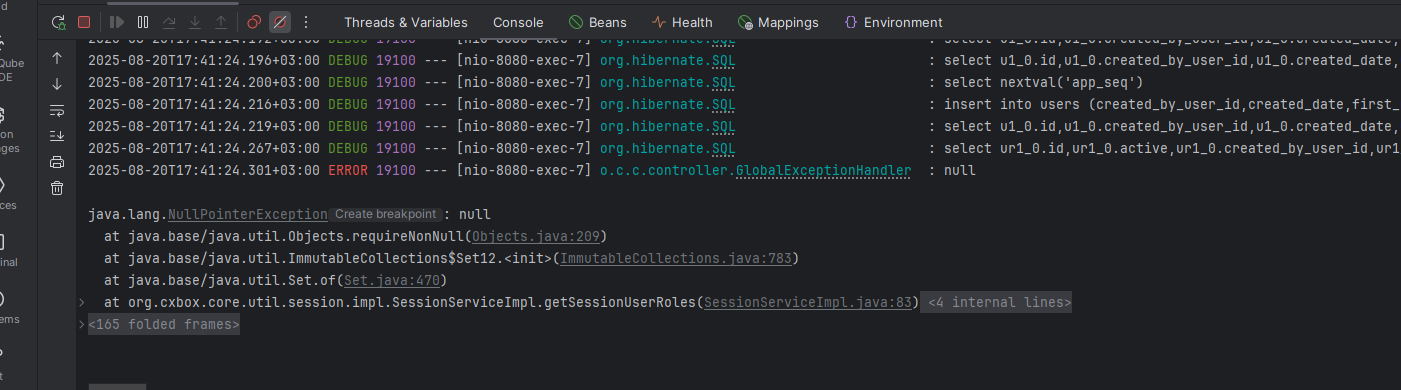The height and width of the screenshot is (390, 1401).
Task: Click timestamp 2025-08-20T17:41:24.216+03:00
Action: pos(204,104)
